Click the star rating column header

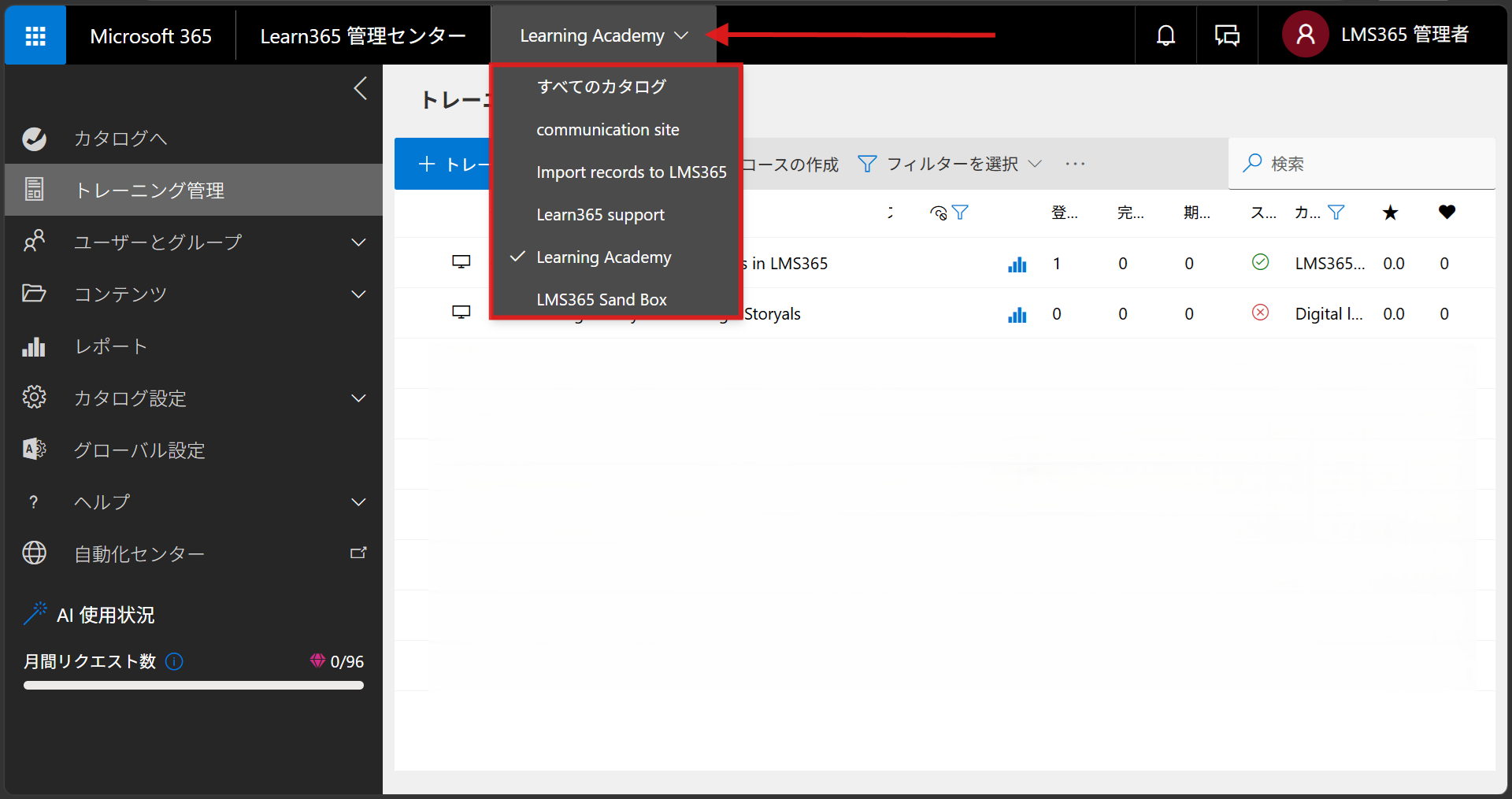click(1390, 213)
